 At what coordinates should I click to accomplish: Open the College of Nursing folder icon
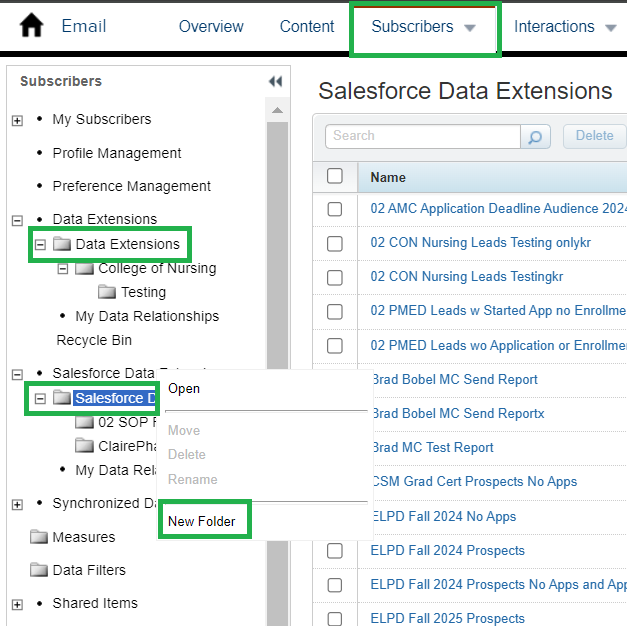(84, 268)
